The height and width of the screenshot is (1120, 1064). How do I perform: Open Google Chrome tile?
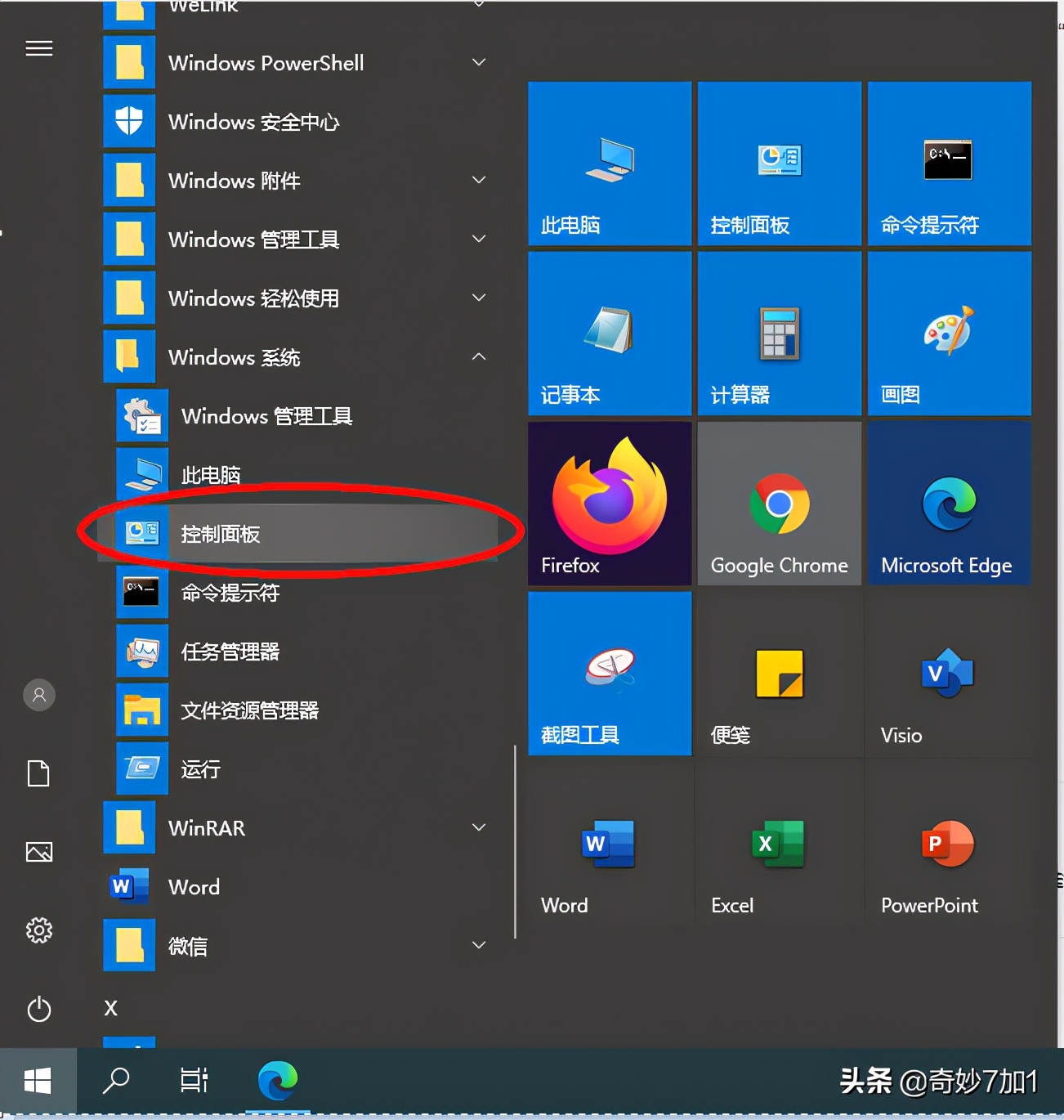coord(779,503)
